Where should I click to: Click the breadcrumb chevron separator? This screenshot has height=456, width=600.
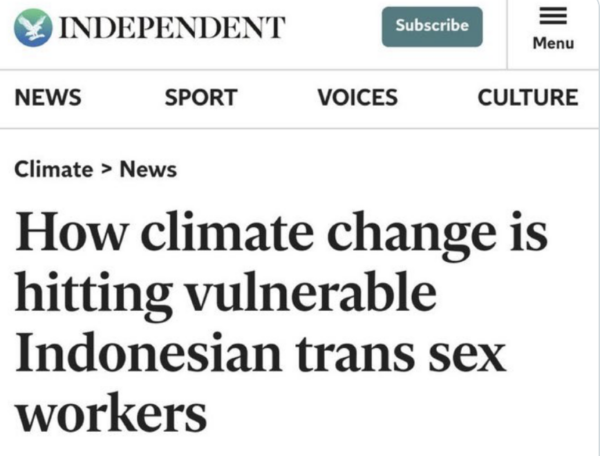[x=106, y=169]
